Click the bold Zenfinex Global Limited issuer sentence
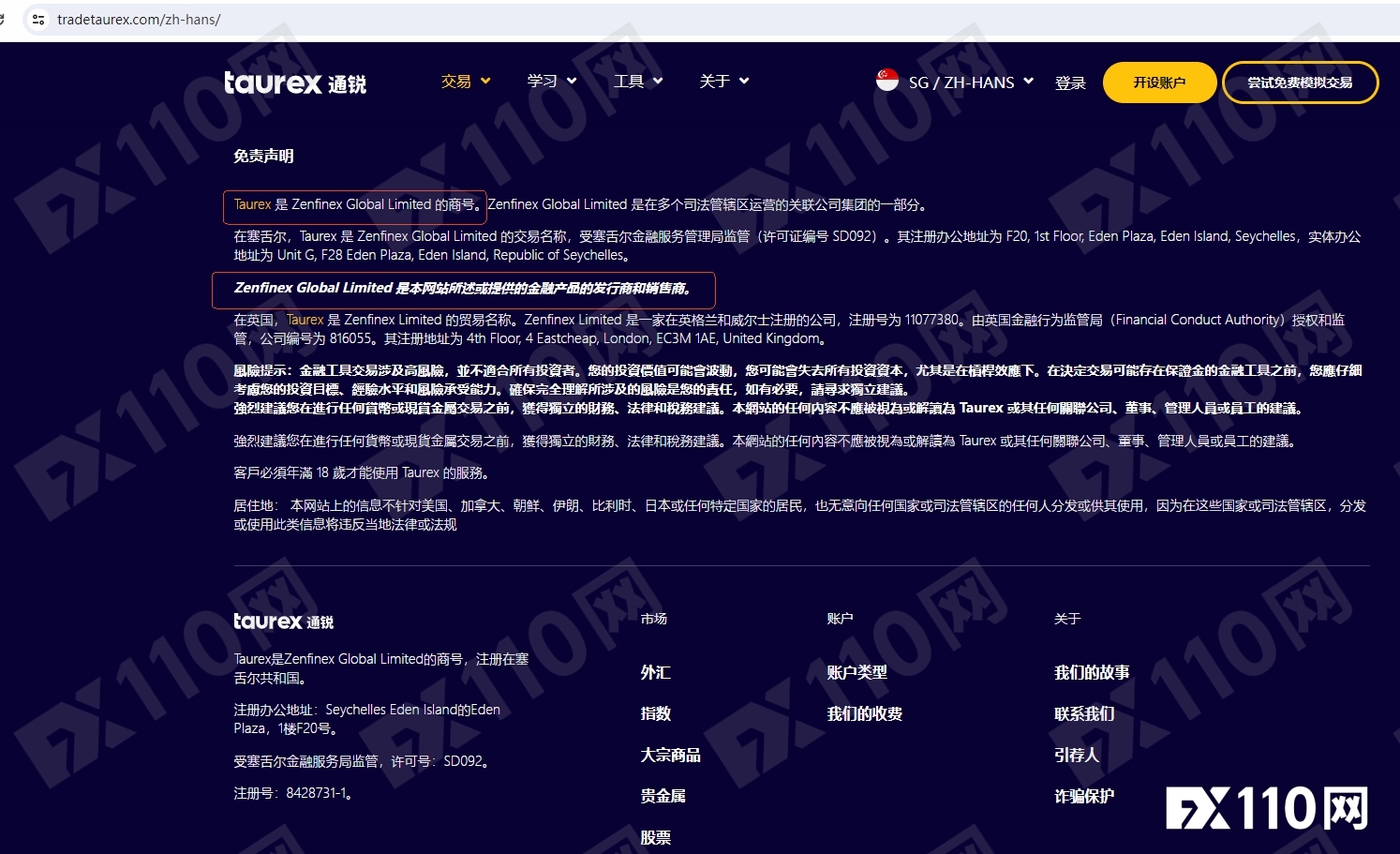The width and height of the screenshot is (1400, 854). tap(463, 289)
